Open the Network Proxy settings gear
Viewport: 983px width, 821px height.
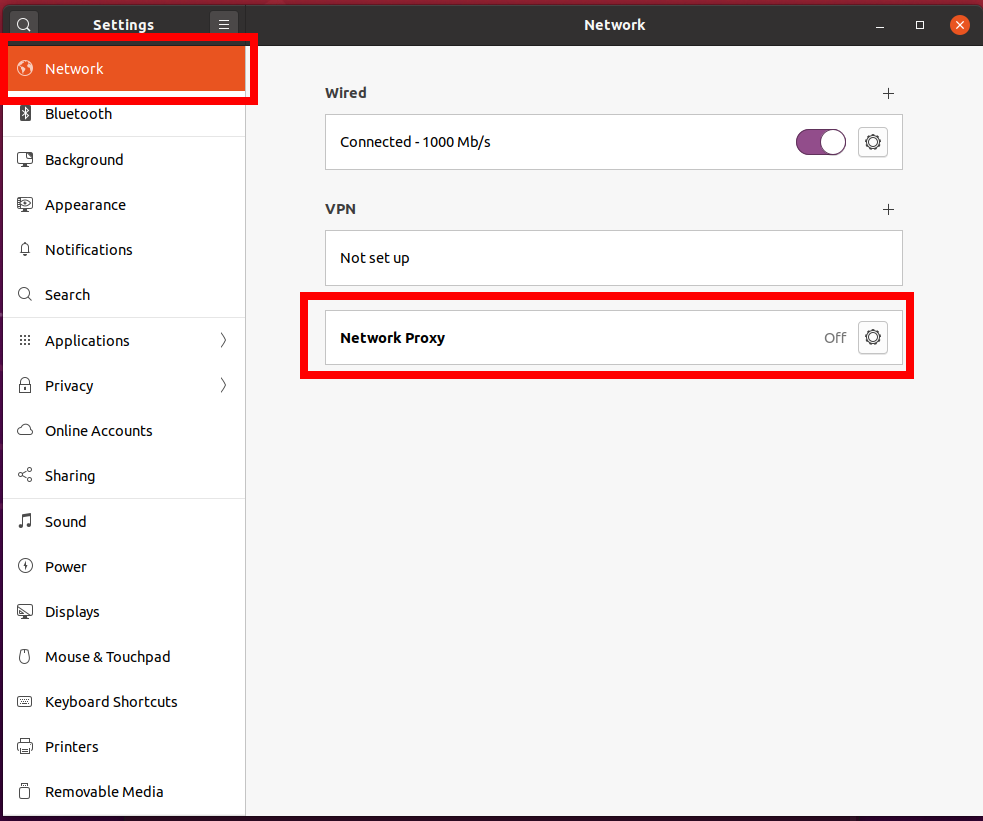872,337
